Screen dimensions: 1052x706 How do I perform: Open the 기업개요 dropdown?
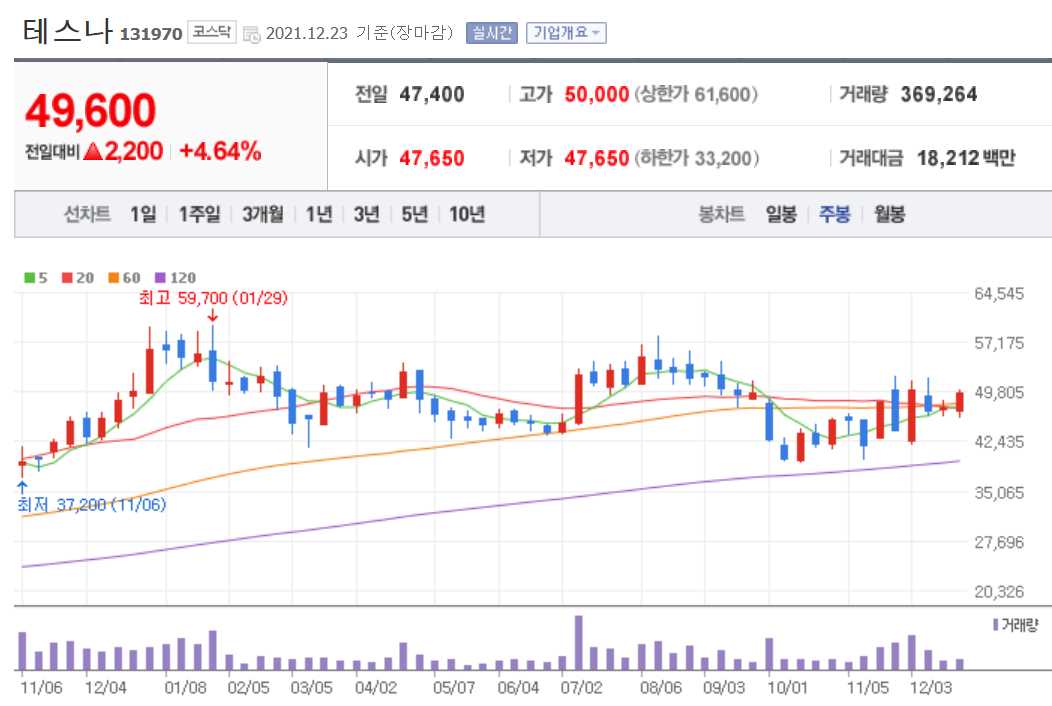pos(566,32)
